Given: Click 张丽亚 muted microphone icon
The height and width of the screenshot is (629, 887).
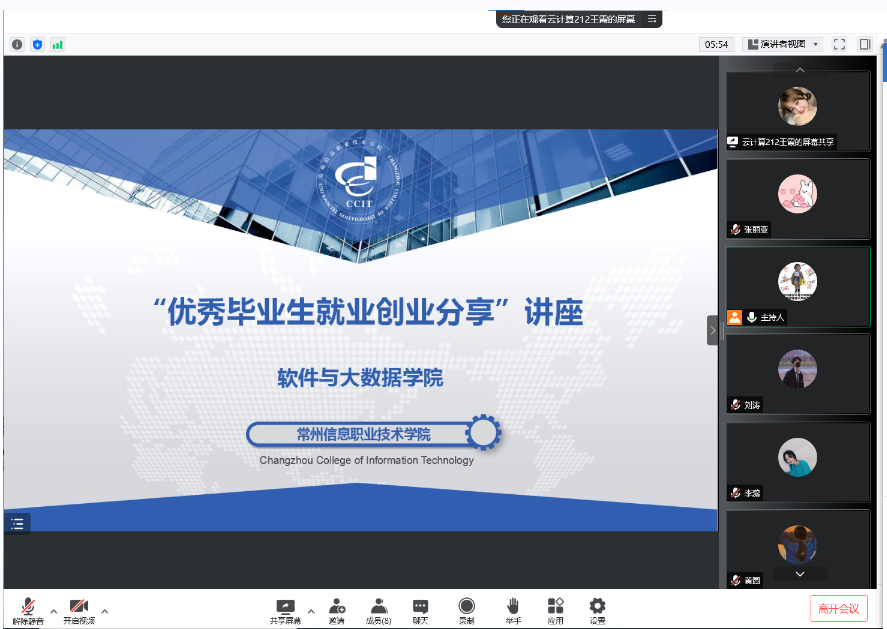Looking at the screenshot, I should [x=735, y=230].
